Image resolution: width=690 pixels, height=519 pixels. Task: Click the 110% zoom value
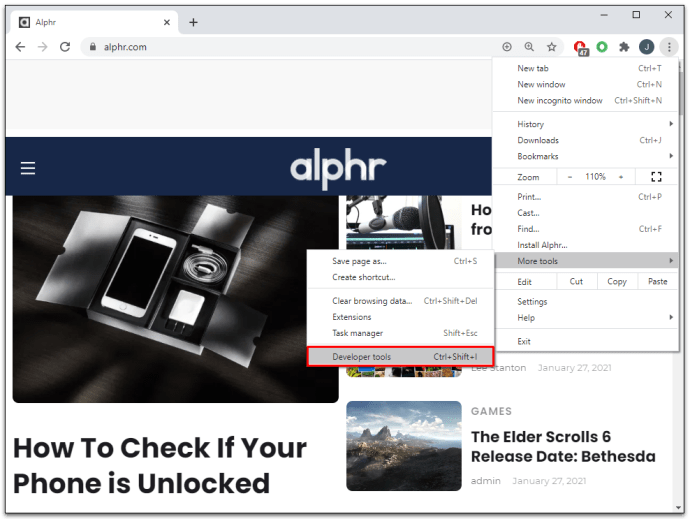[595, 177]
